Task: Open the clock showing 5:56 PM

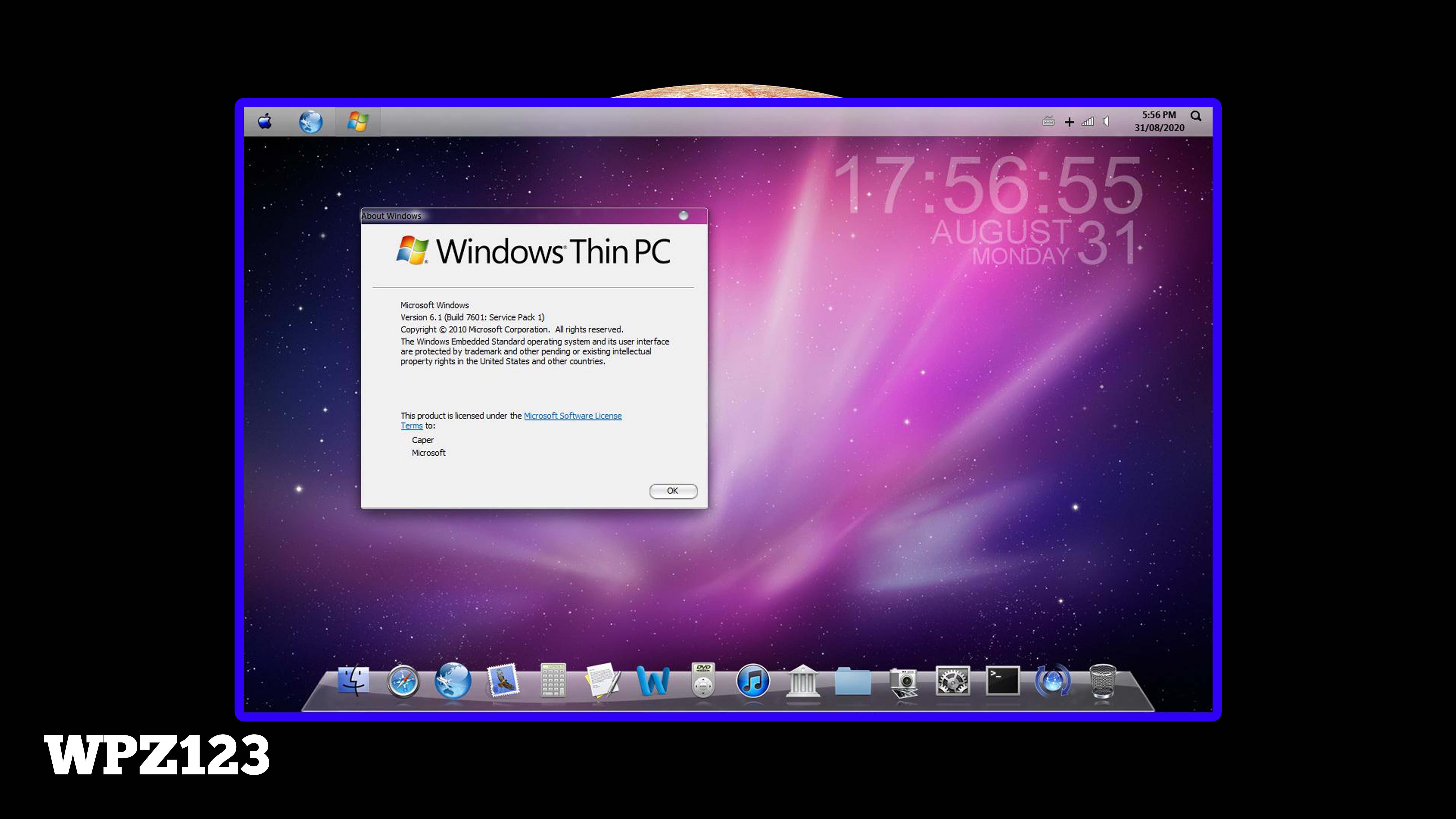Action: click(x=1159, y=121)
